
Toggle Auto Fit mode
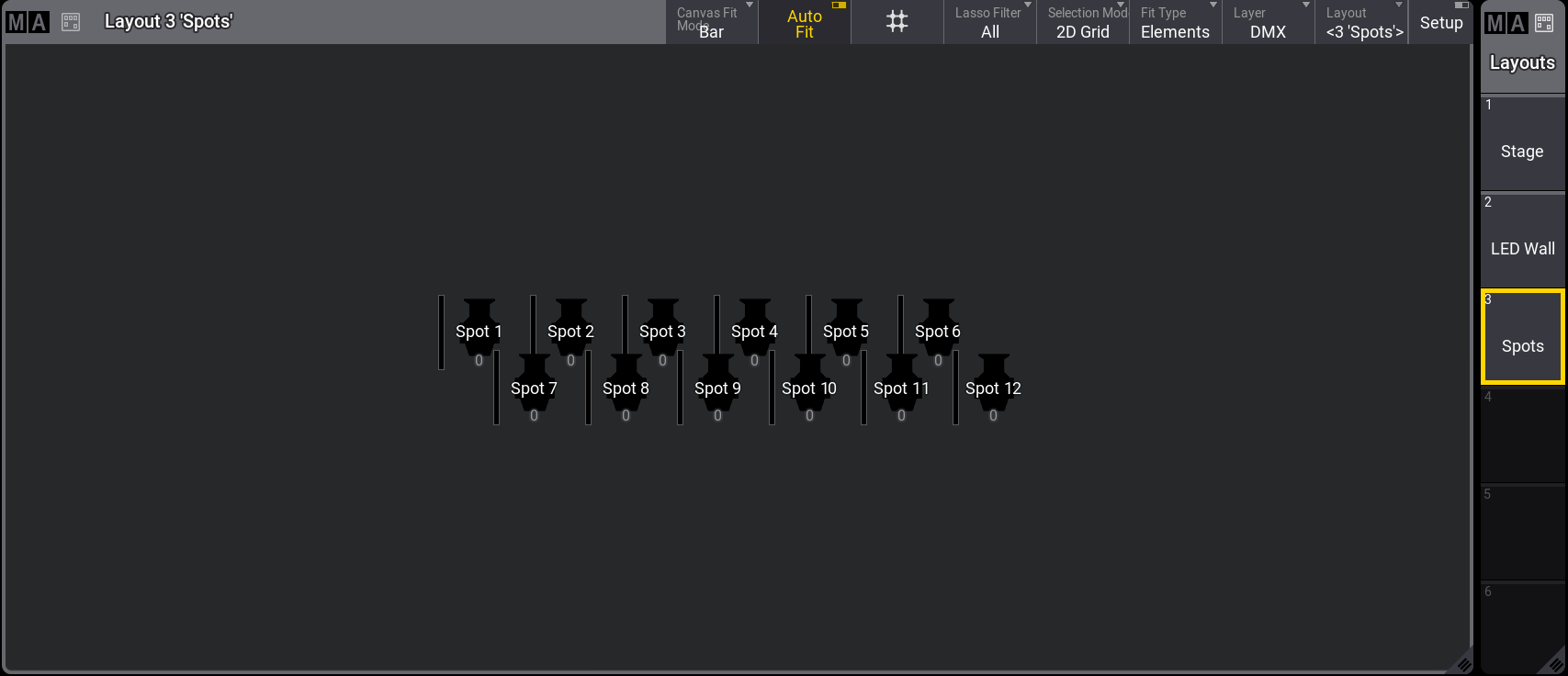click(805, 23)
